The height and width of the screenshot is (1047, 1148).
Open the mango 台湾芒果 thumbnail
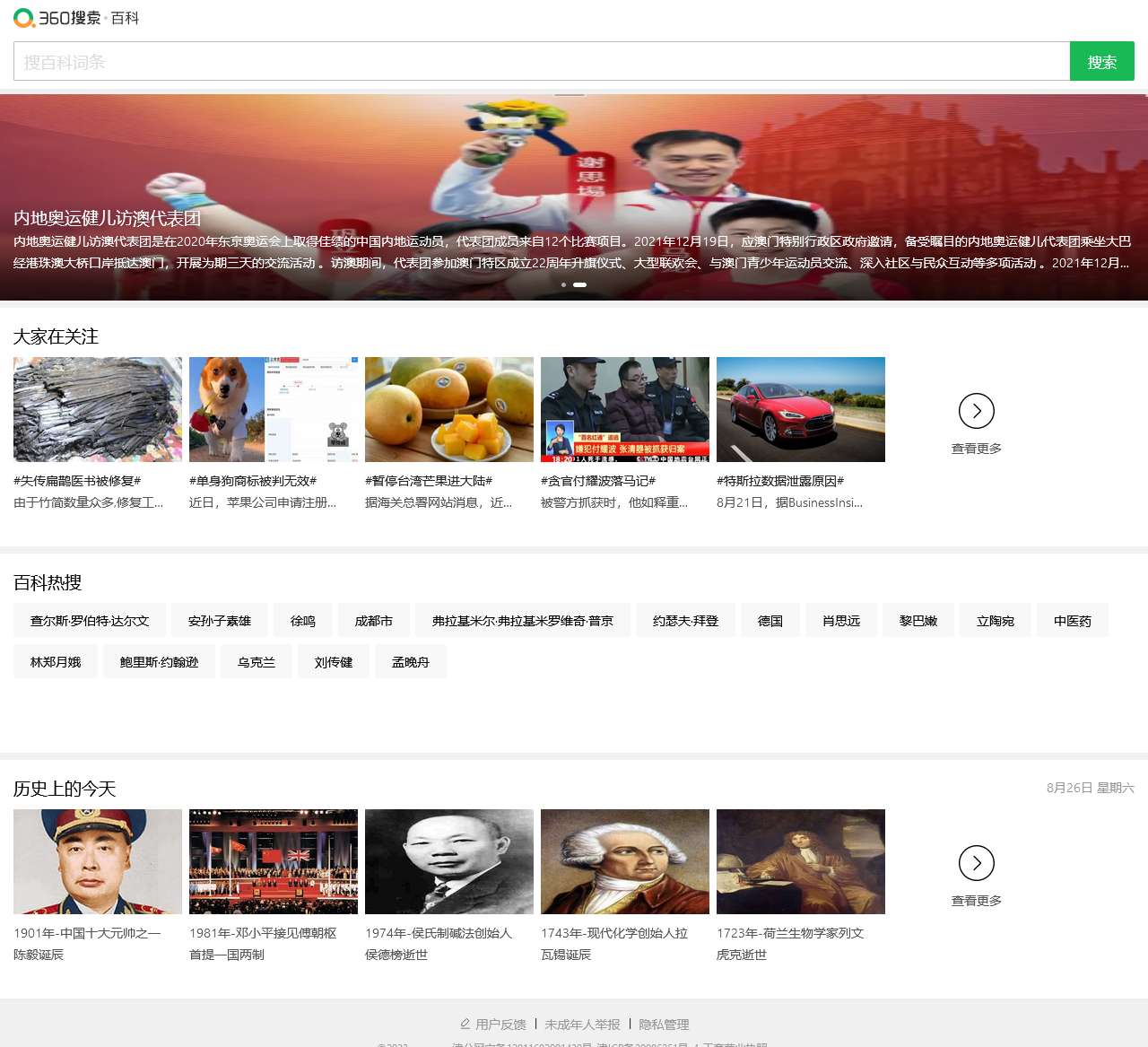click(449, 410)
